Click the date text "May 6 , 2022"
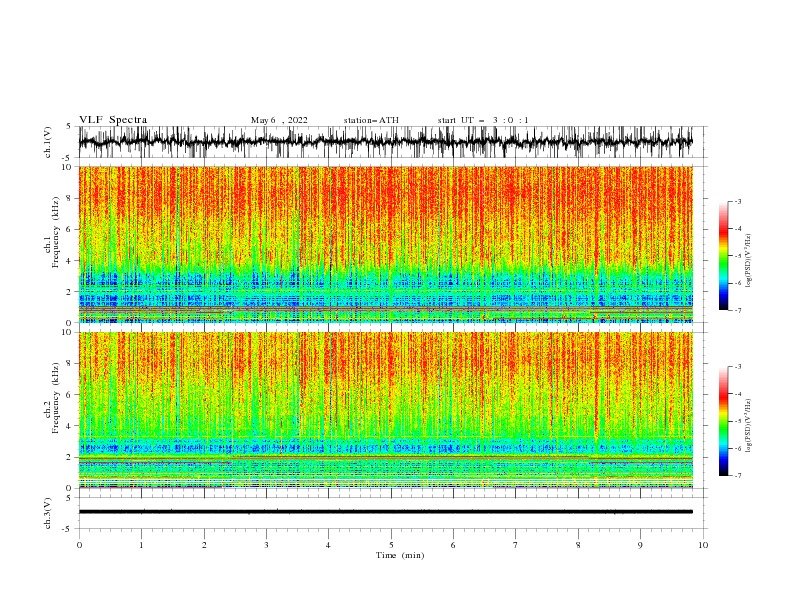 [279, 120]
